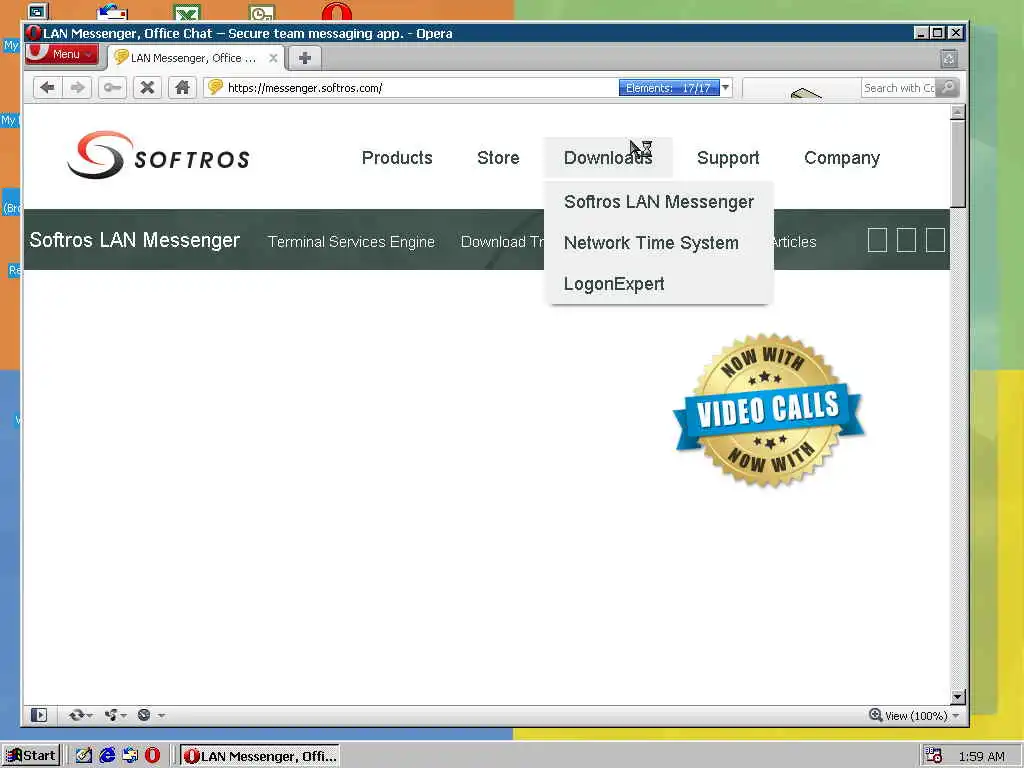Image resolution: width=1024 pixels, height=768 pixels.
Task: Open the Windows Start button
Action: pos(30,756)
